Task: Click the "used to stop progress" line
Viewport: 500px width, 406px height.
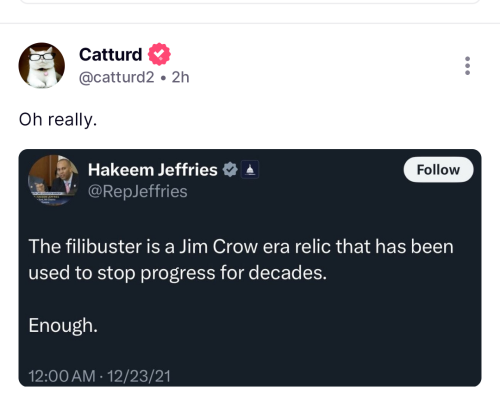Action: pyautogui.click(x=177, y=273)
